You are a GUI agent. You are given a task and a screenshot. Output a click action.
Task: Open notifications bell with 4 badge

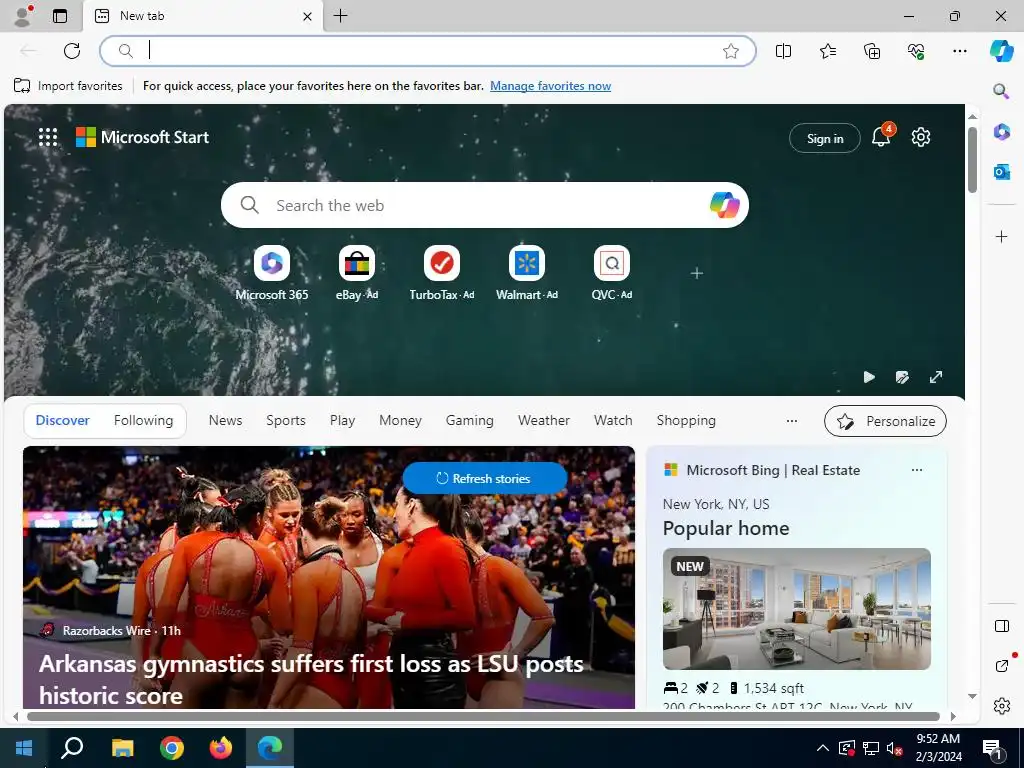click(882, 136)
